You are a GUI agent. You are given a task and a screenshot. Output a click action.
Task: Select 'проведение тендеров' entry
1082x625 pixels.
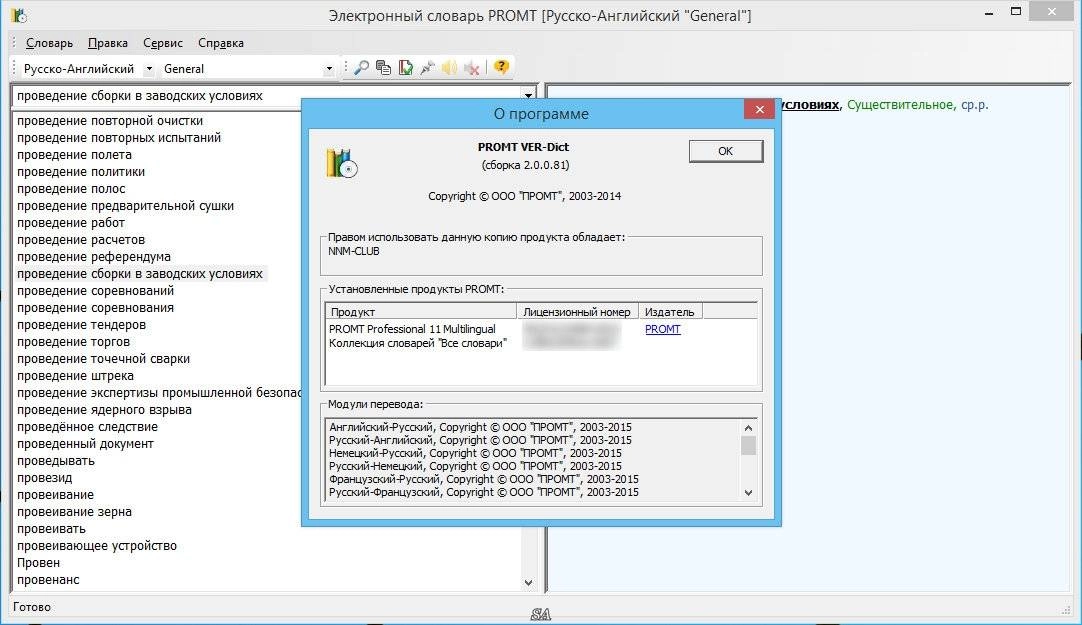click(x=81, y=325)
